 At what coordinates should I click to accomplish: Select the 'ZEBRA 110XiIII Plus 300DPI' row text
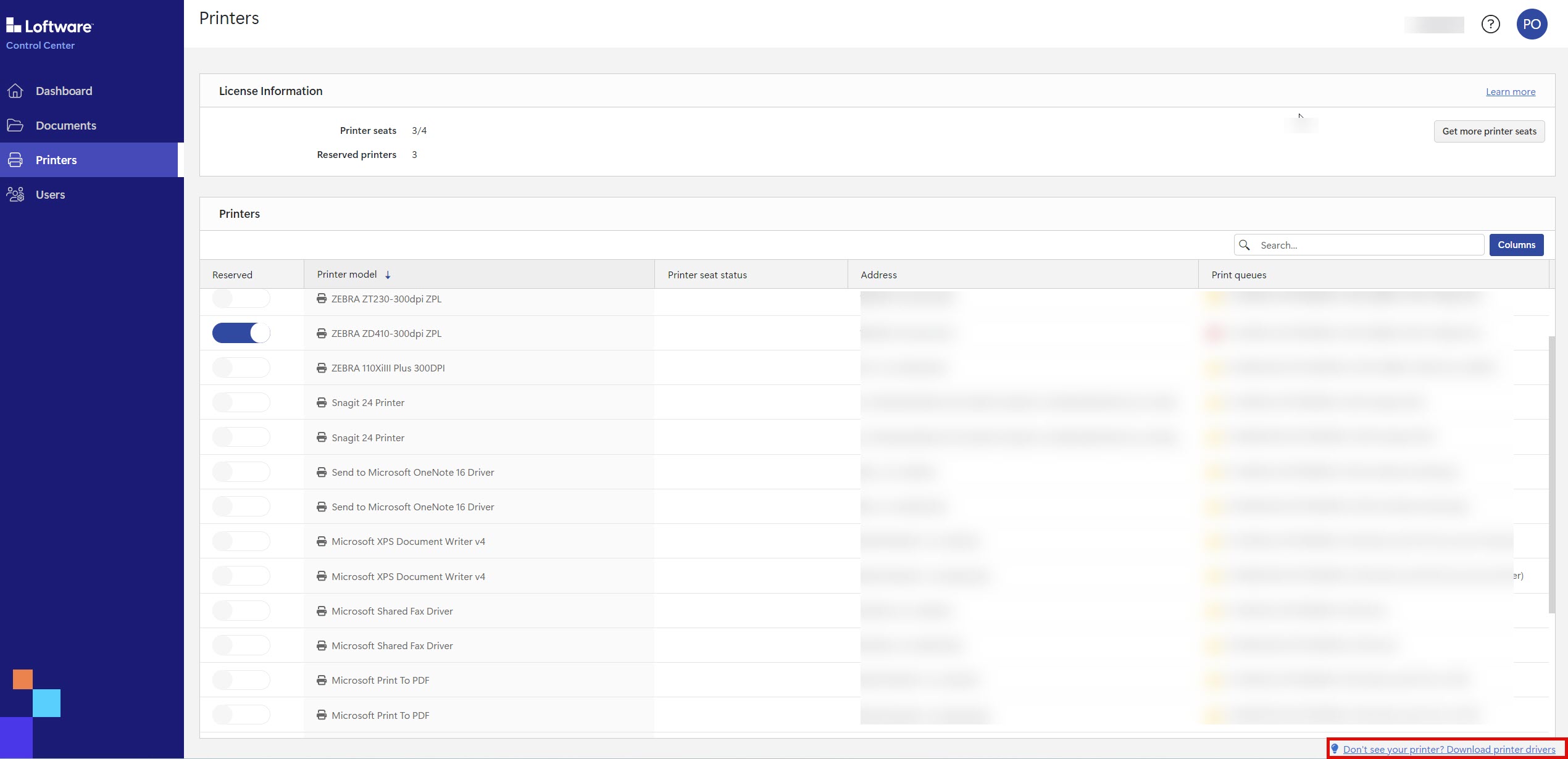(x=388, y=368)
